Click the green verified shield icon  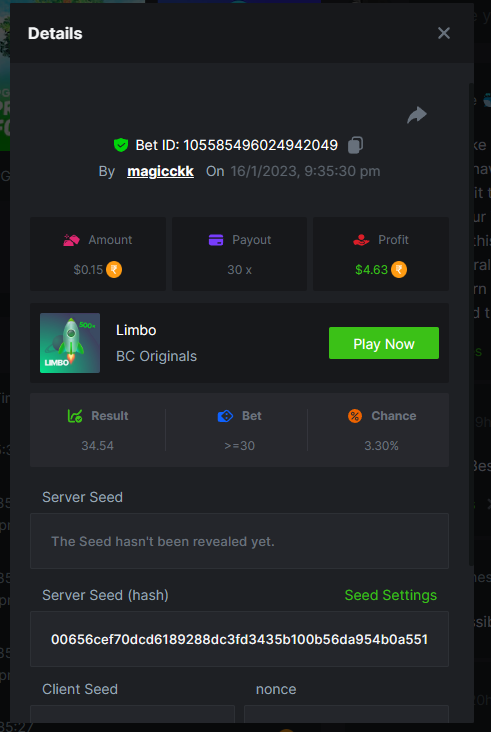pos(121,145)
